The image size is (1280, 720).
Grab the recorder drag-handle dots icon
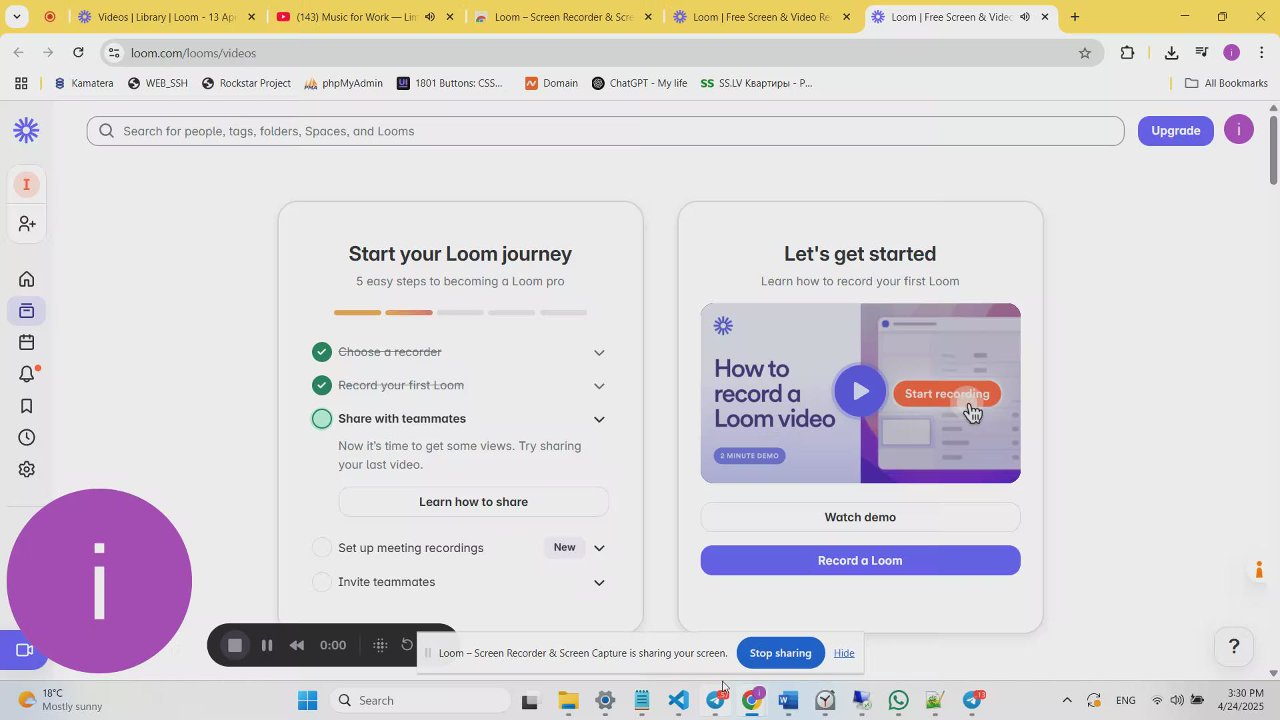click(380, 645)
